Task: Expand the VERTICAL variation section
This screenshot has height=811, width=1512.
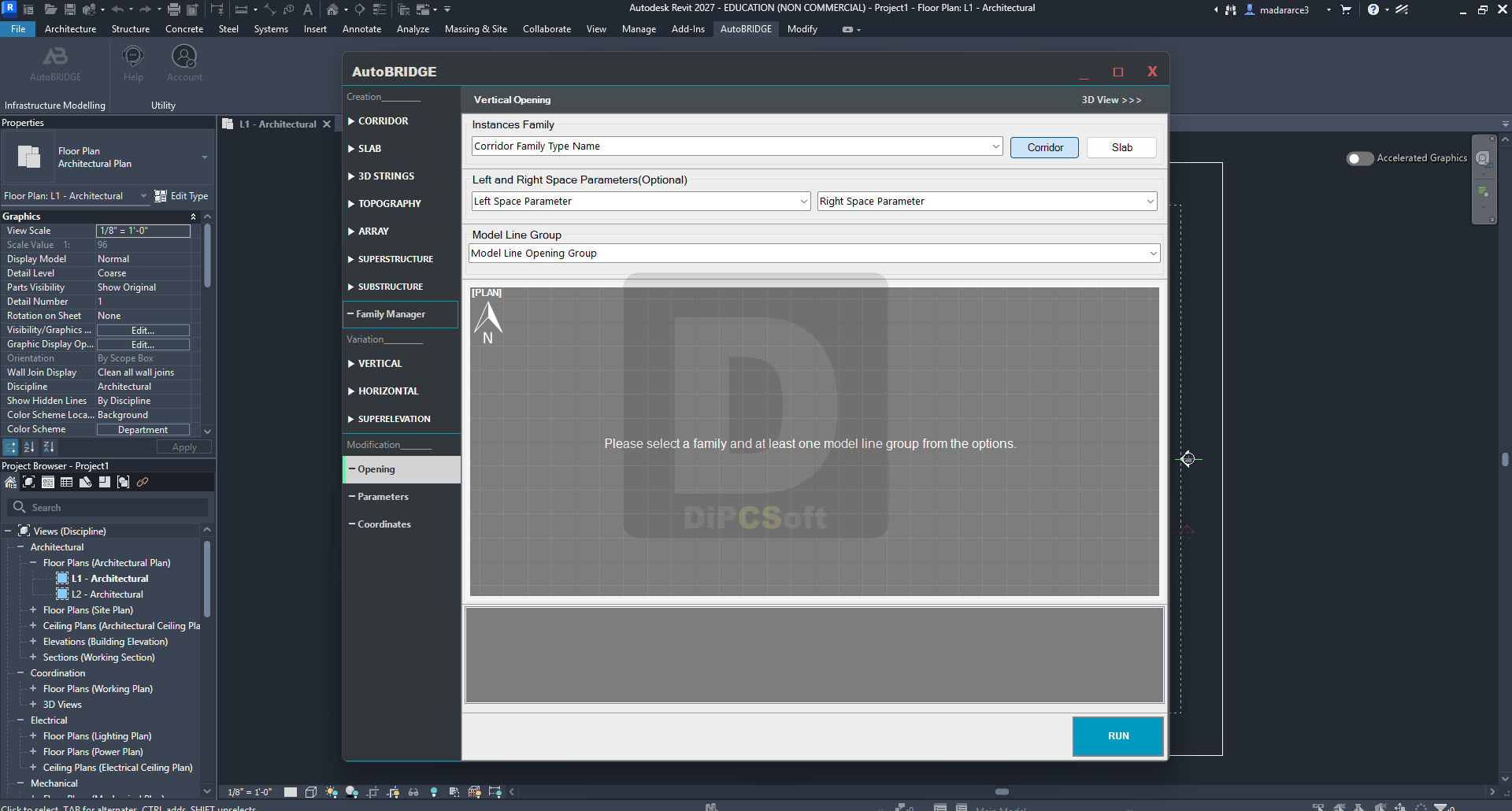Action: pyautogui.click(x=375, y=364)
